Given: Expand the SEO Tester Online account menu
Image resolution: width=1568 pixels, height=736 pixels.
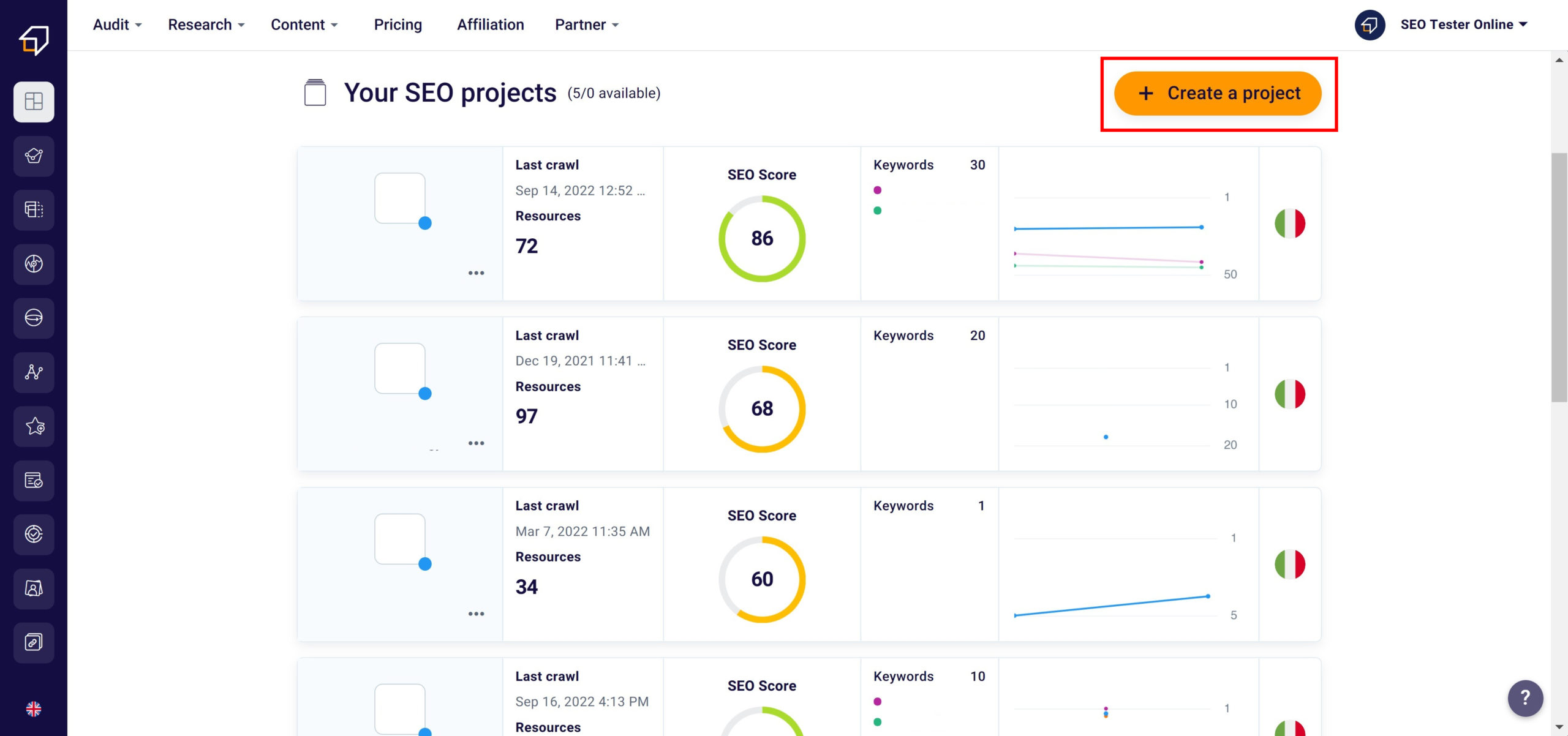Looking at the screenshot, I should tap(1463, 25).
